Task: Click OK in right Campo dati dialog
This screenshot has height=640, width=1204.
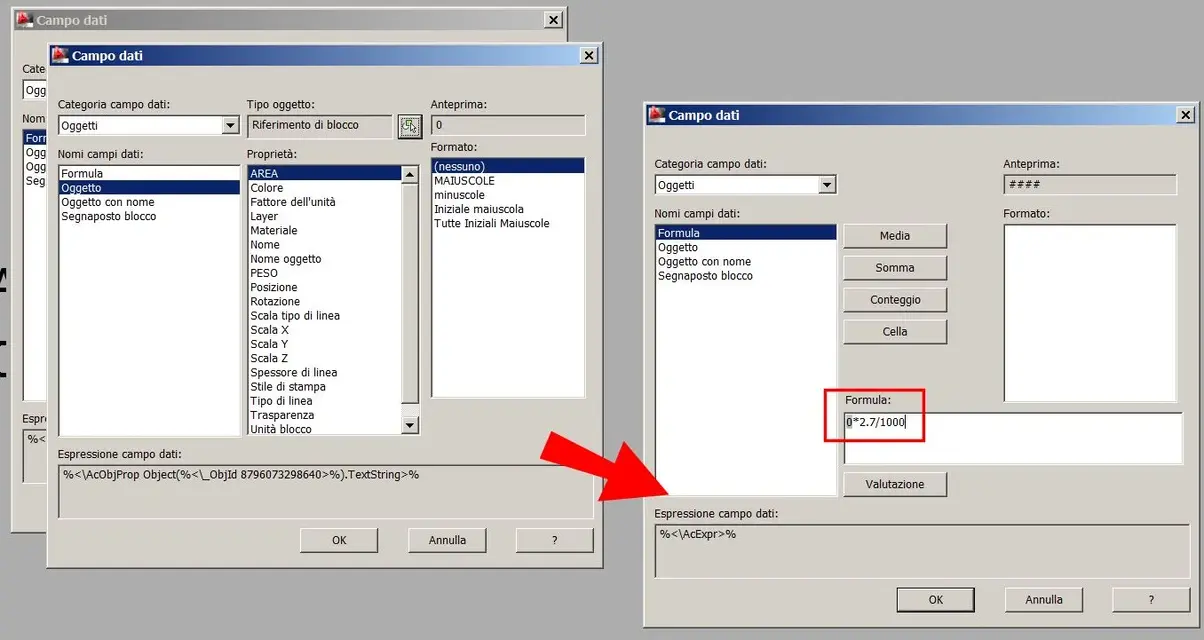Action: click(x=936, y=600)
